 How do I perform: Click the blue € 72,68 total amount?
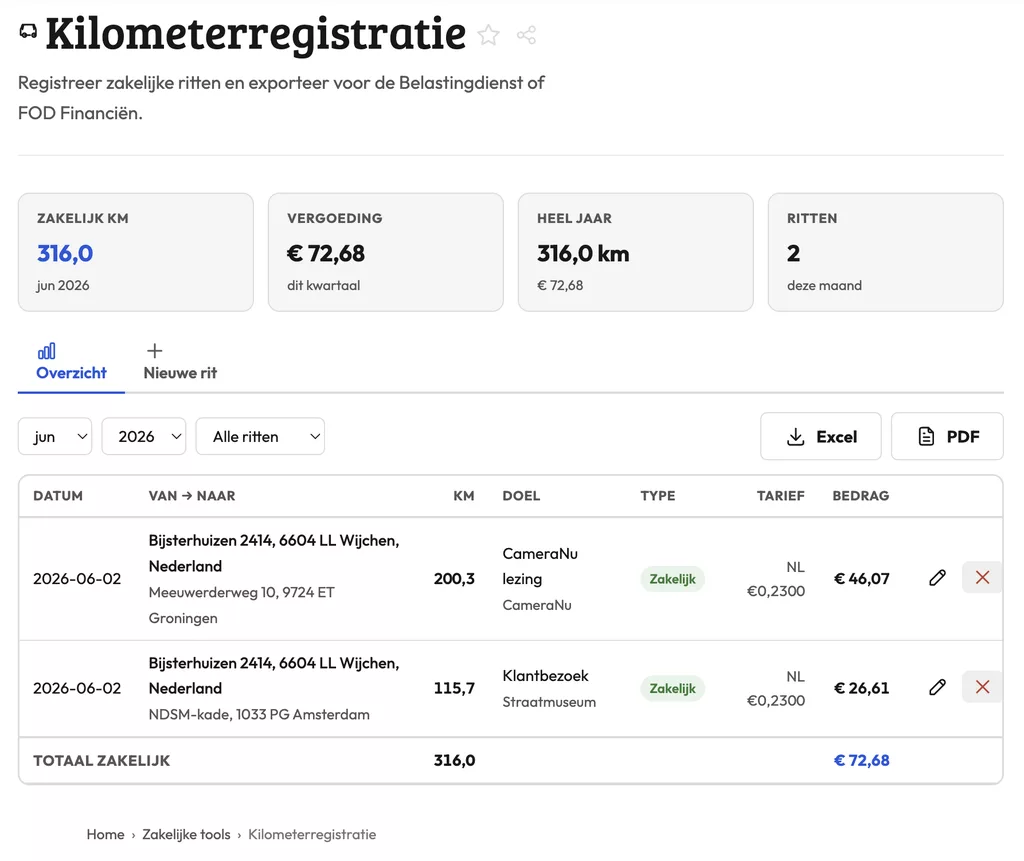tap(861, 760)
